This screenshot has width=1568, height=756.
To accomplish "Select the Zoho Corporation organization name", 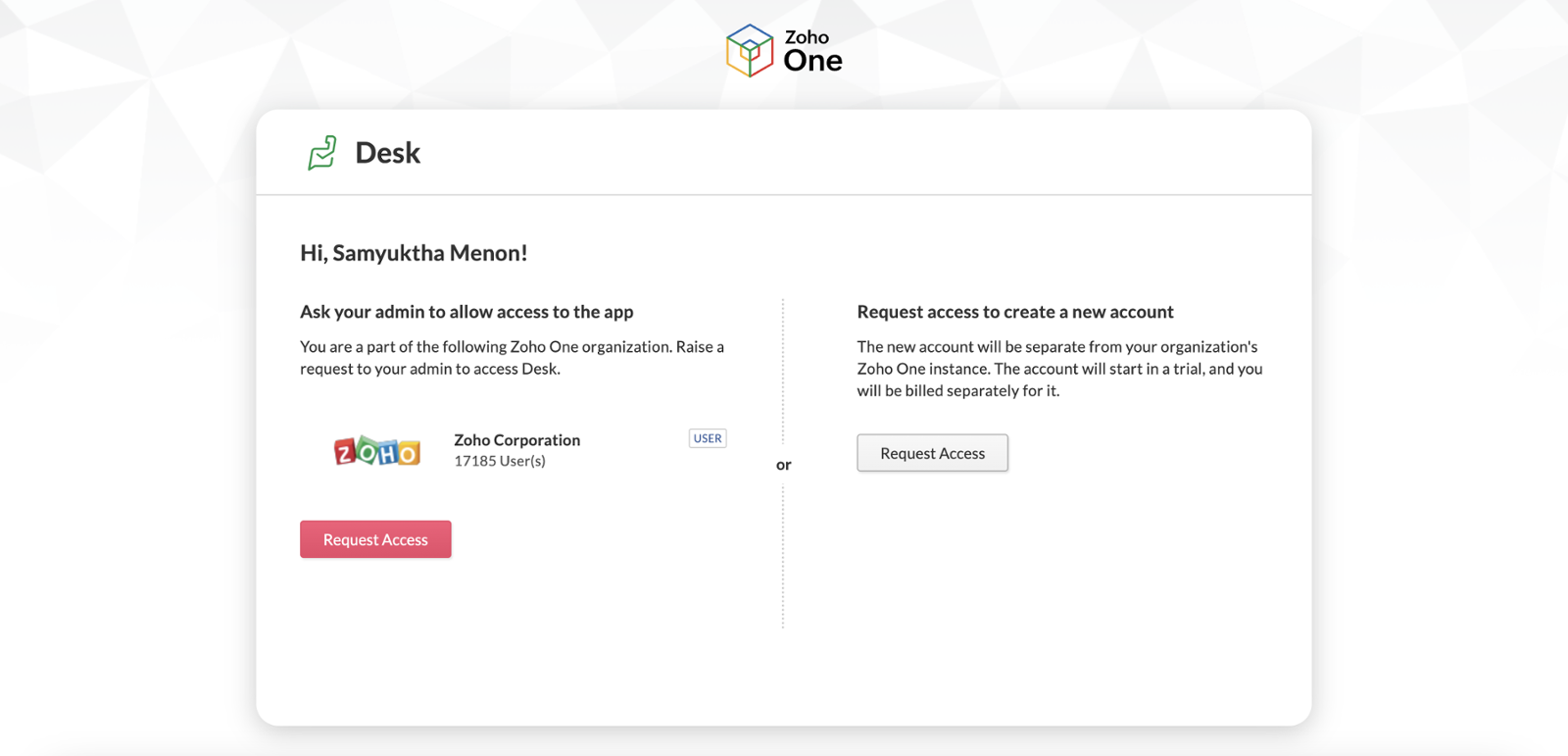I will (x=516, y=439).
